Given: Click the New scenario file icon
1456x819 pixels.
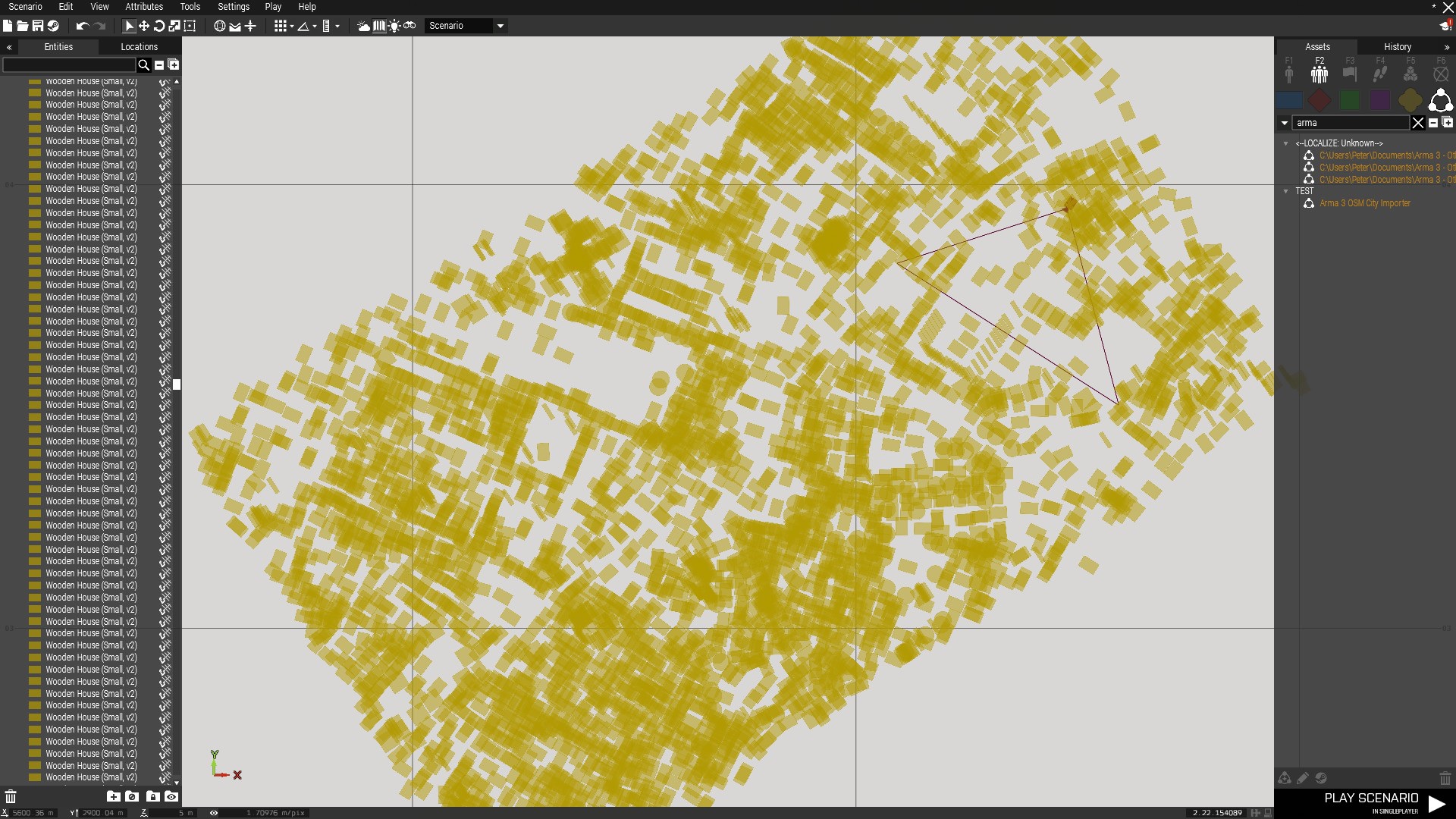Looking at the screenshot, I should (8, 26).
